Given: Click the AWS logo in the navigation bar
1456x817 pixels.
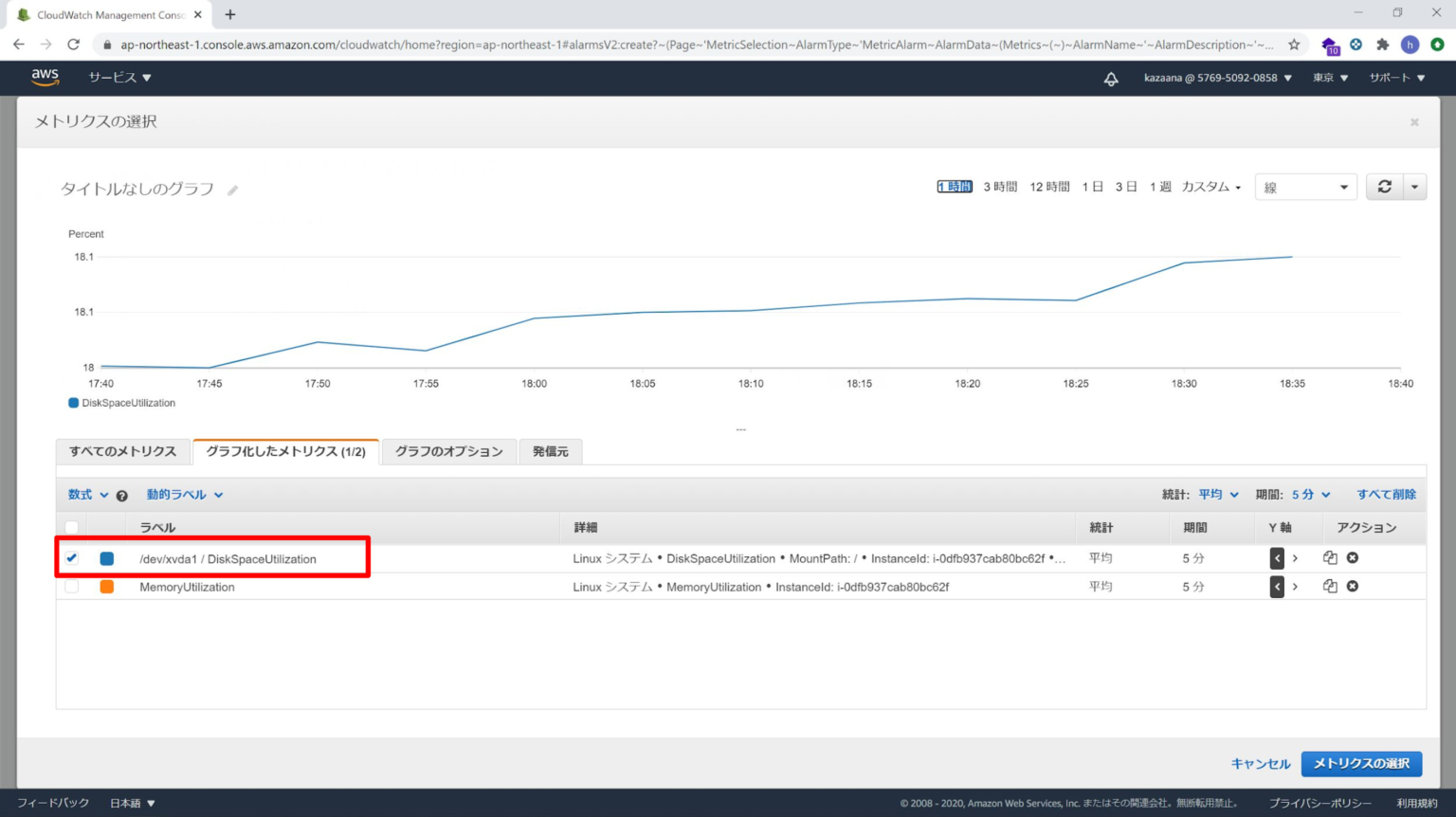Looking at the screenshot, I should click(x=45, y=78).
